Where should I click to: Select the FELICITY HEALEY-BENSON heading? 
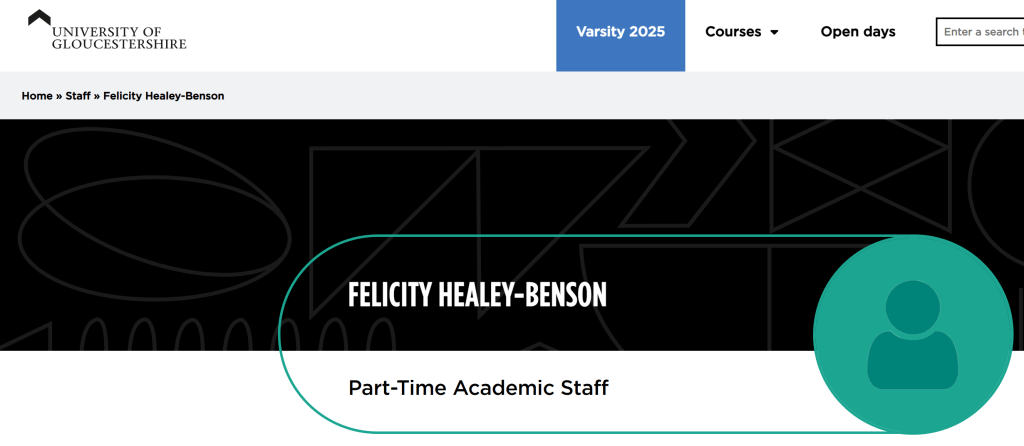(477, 295)
